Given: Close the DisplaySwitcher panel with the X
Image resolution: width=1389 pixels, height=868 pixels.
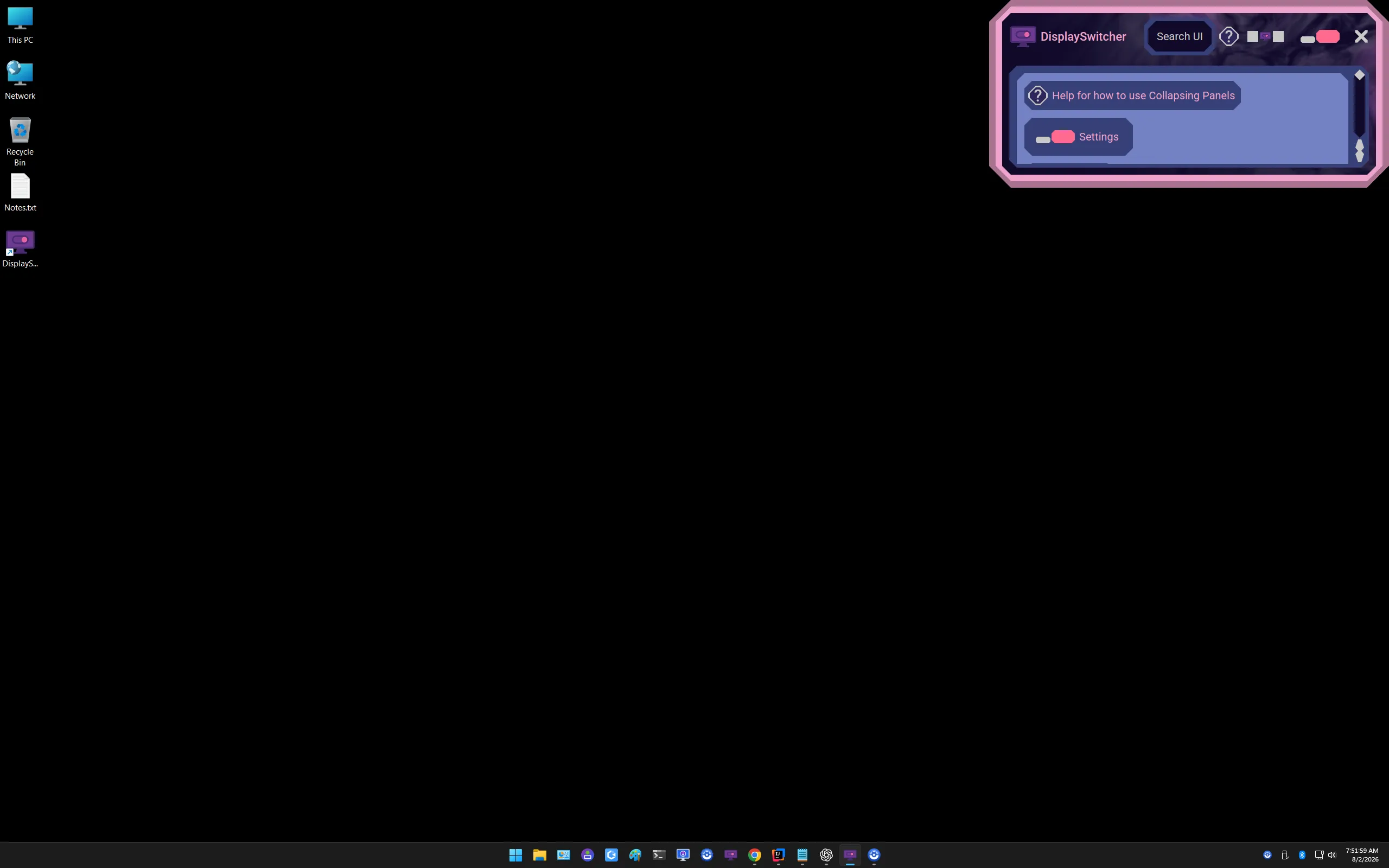Looking at the screenshot, I should pos(1361,37).
